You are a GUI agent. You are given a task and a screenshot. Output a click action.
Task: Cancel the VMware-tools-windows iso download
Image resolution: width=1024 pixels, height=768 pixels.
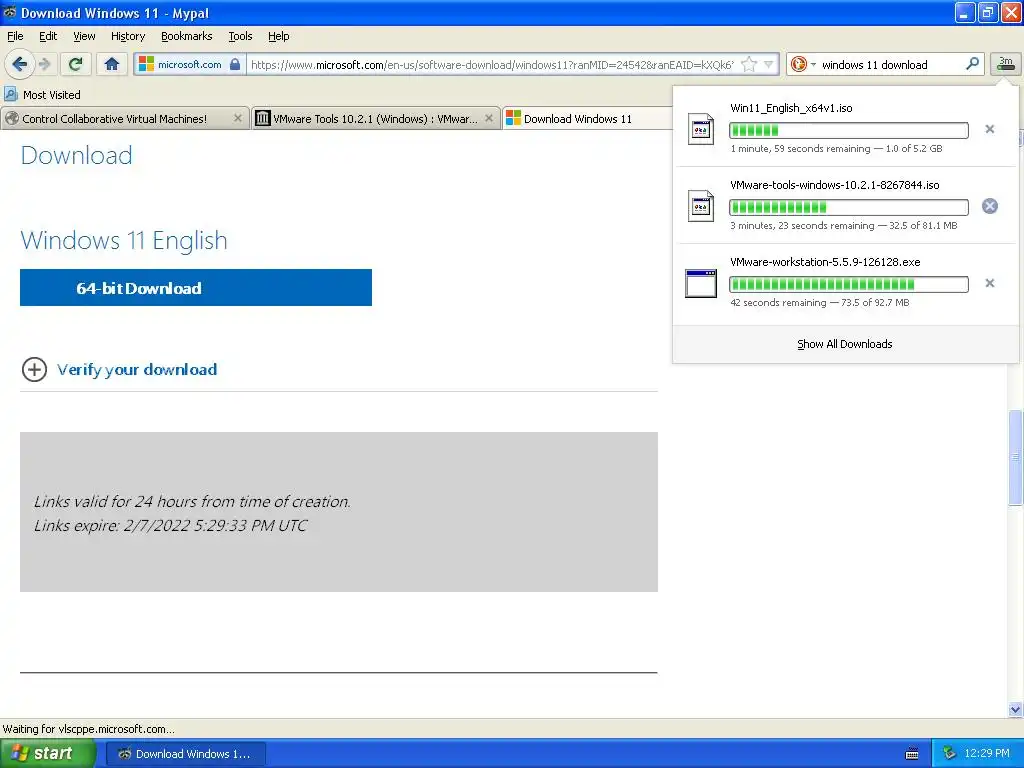[x=989, y=206]
